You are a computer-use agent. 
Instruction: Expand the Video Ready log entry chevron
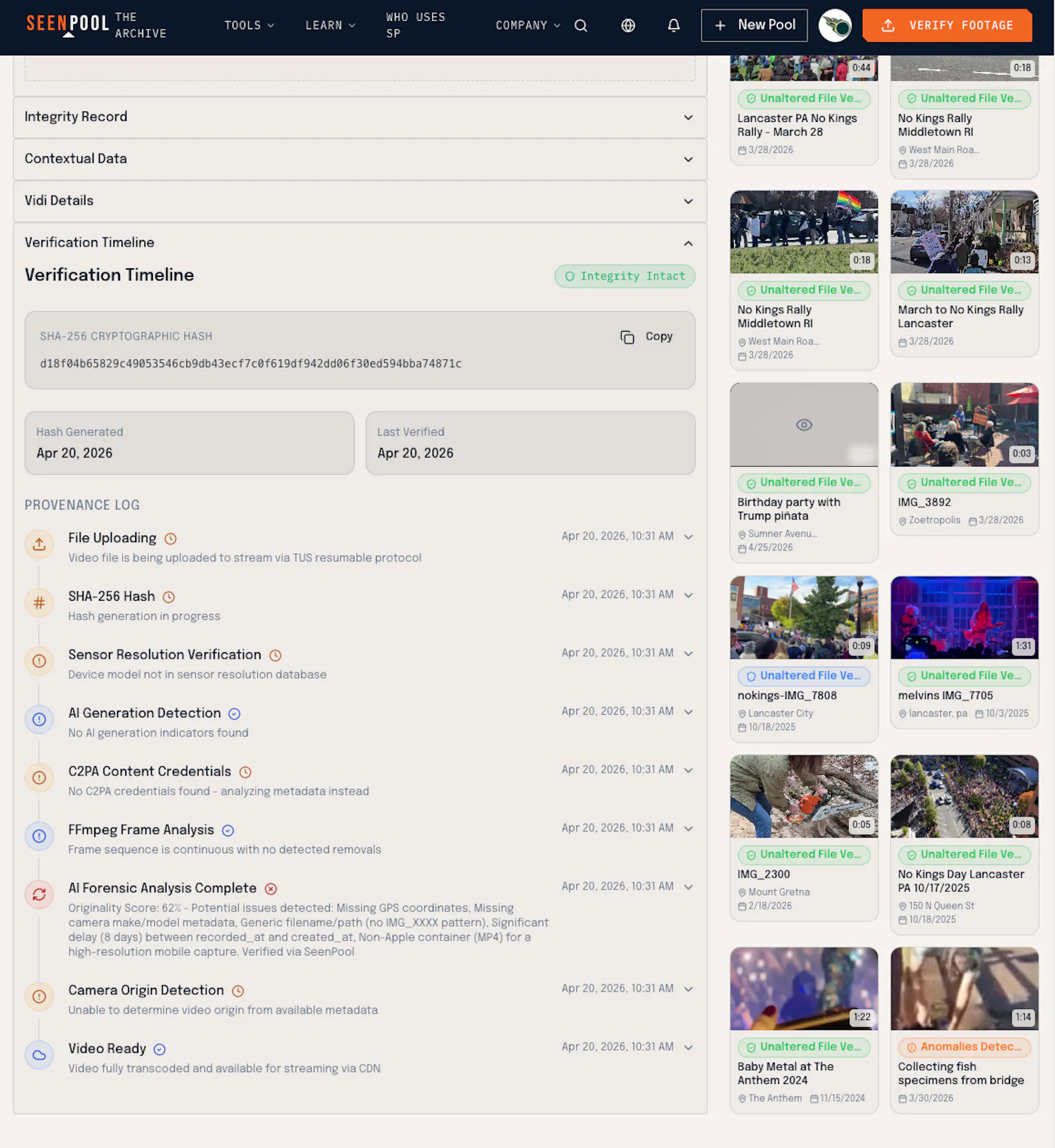[x=688, y=1047]
